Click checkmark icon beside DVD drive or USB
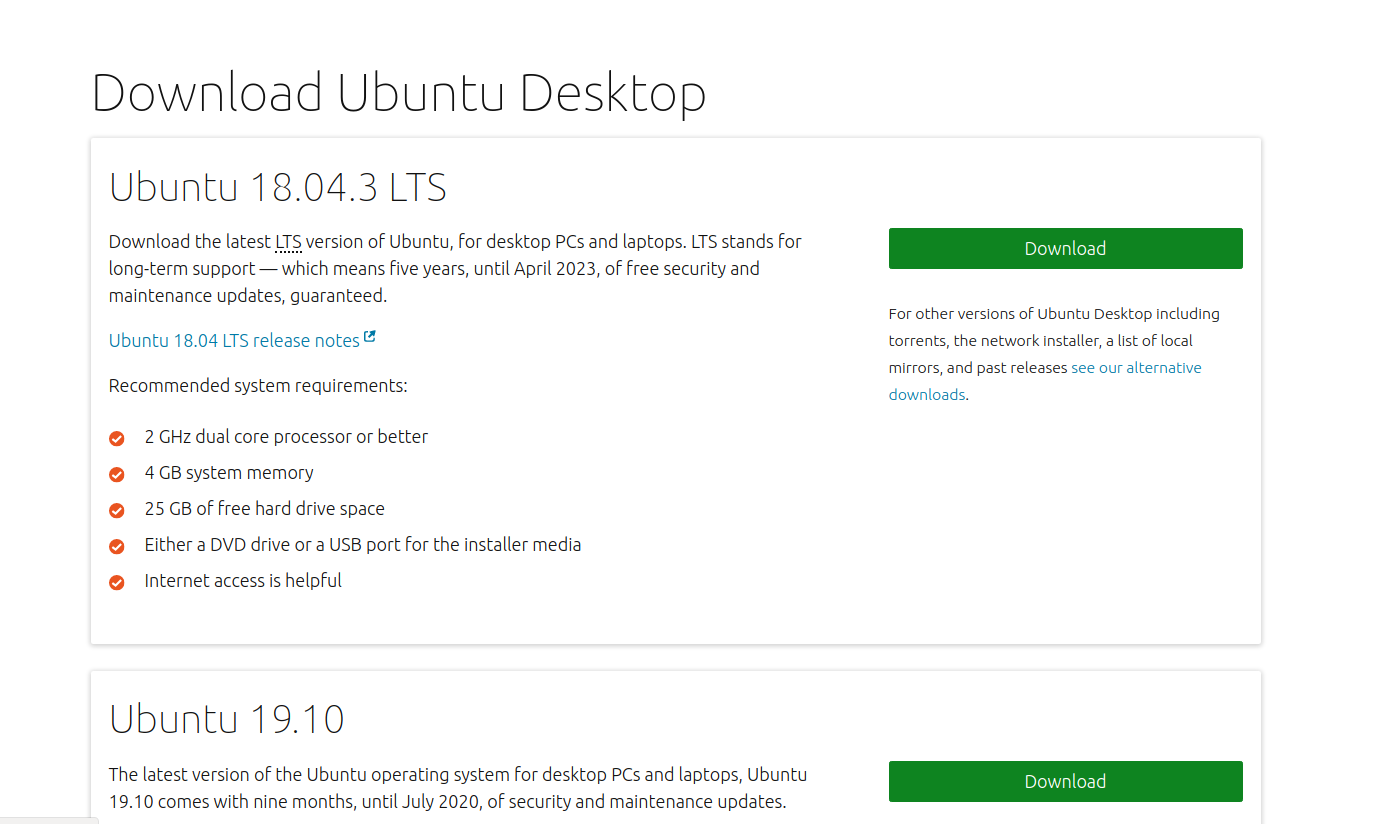The width and height of the screenshot is (1393, 824). (117, 546)
